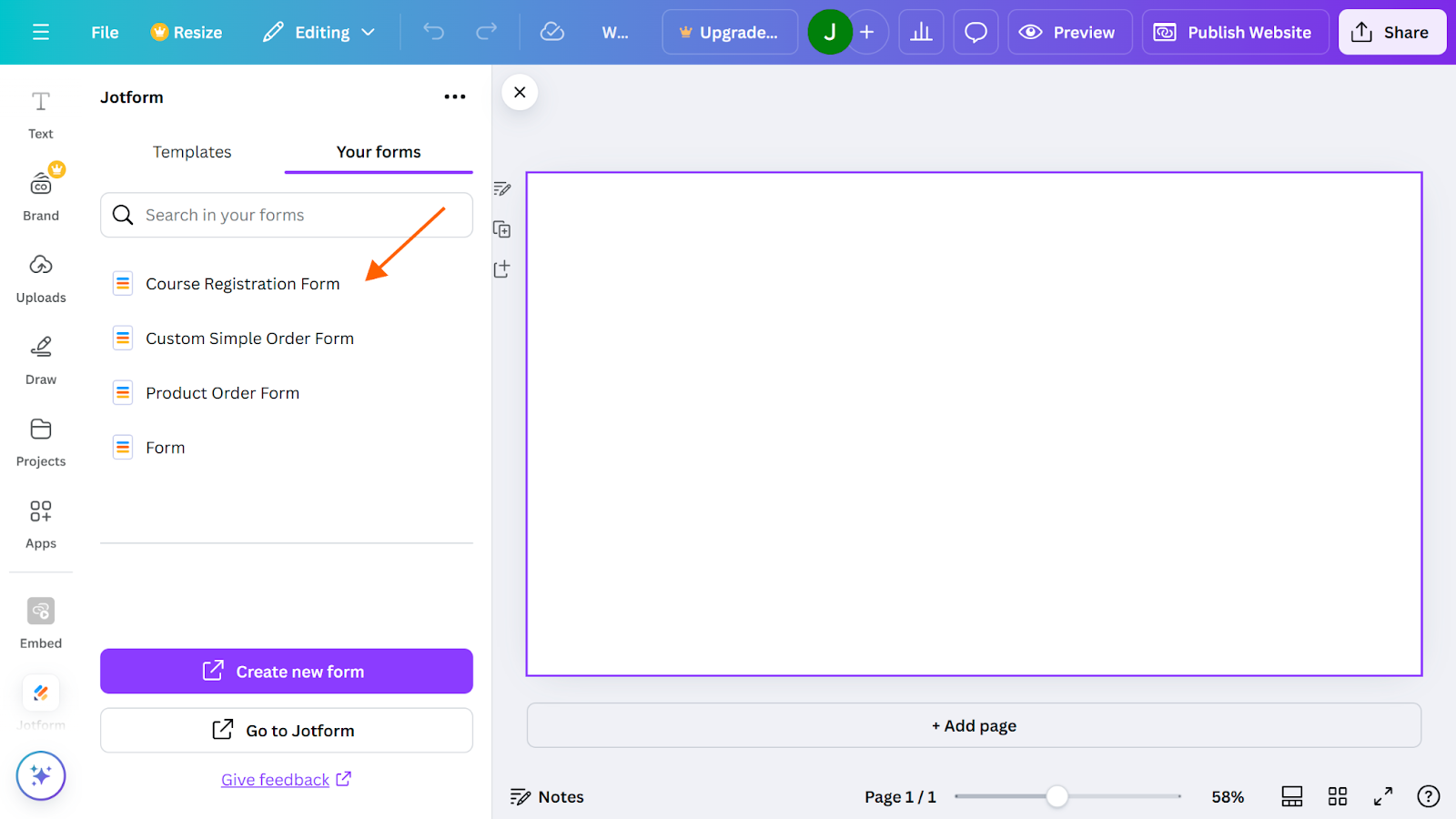Select Custom Simple Order Form
The width and height of the screenshot is (1456, 819).
(287, 339)
